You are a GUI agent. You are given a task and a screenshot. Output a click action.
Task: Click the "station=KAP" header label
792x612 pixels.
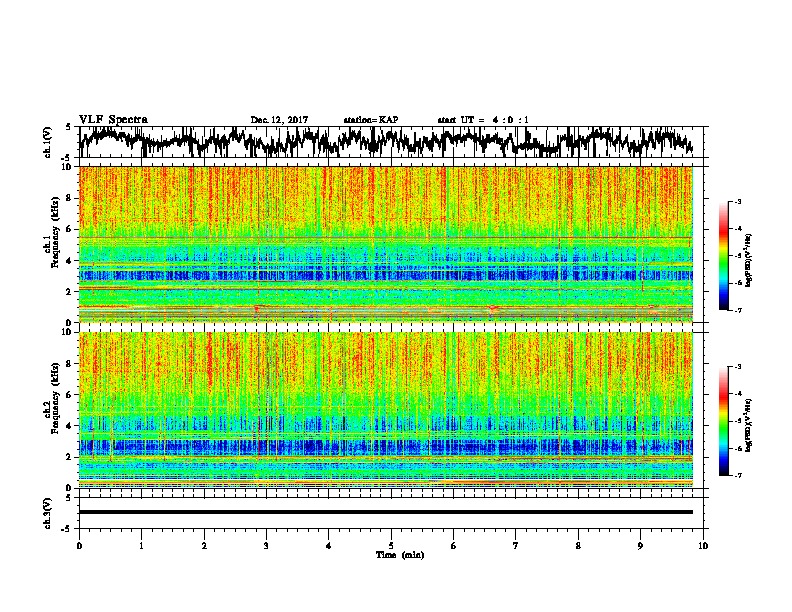click(x=371, y=120)
